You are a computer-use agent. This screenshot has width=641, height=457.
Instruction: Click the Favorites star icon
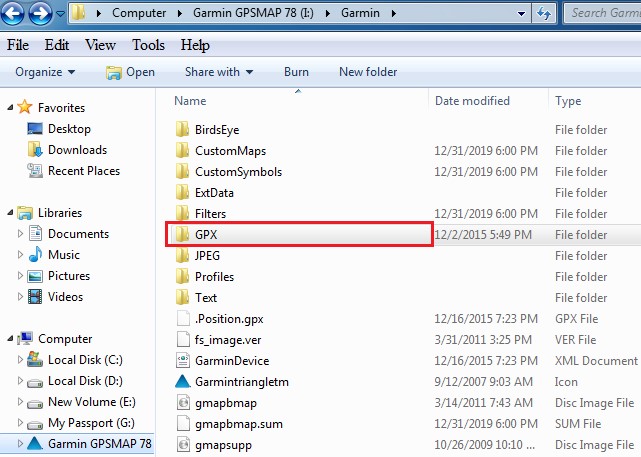[x=25, y=107]
